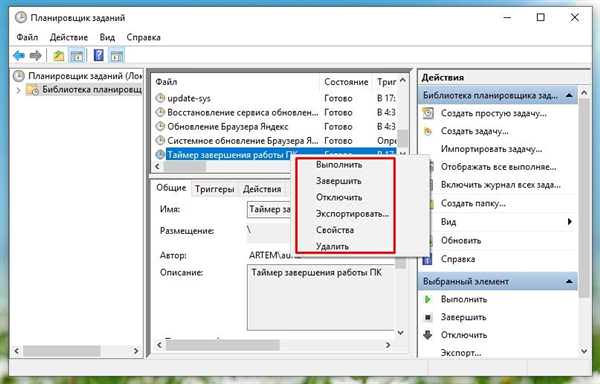Viewport: 600px width, 384px height.
Task: Open the Вид menu in the menu bar
Action: click(107, 37)
